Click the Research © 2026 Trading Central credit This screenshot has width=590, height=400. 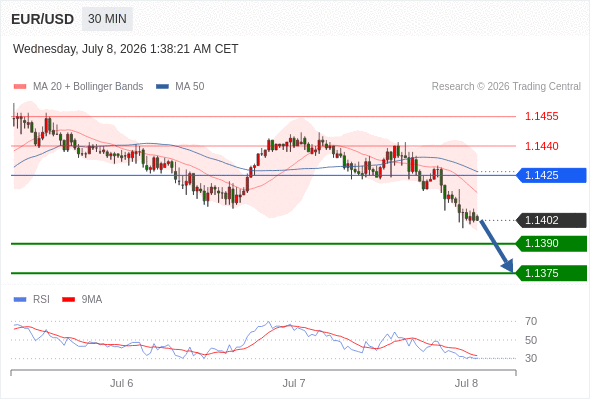point(506,87)
